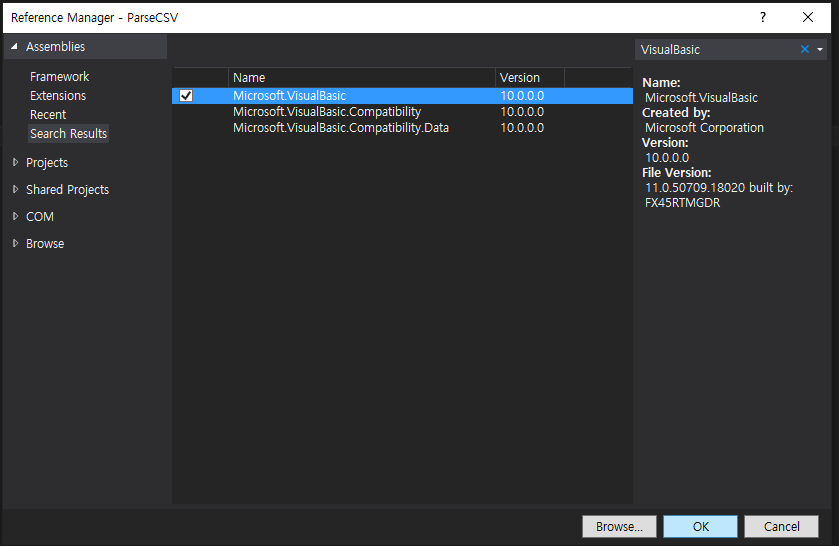Confirm with the OK button

coord(700,527)
